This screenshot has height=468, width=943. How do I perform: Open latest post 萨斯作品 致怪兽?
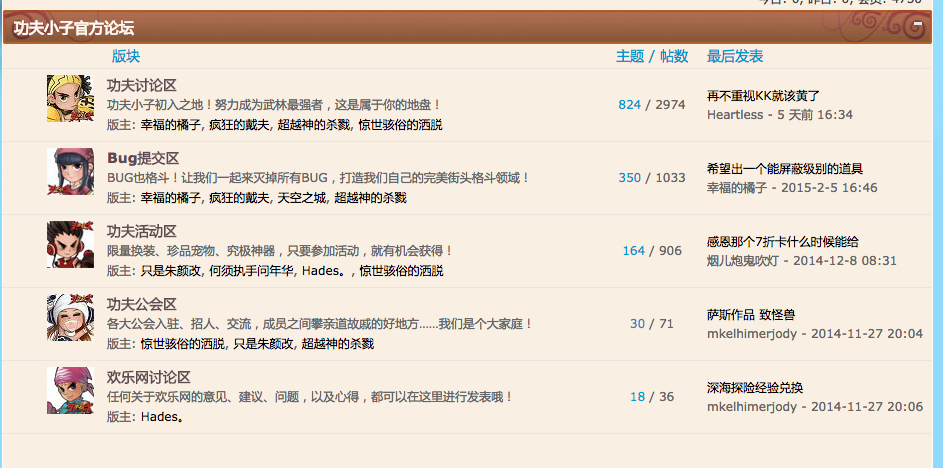(751, 315)
